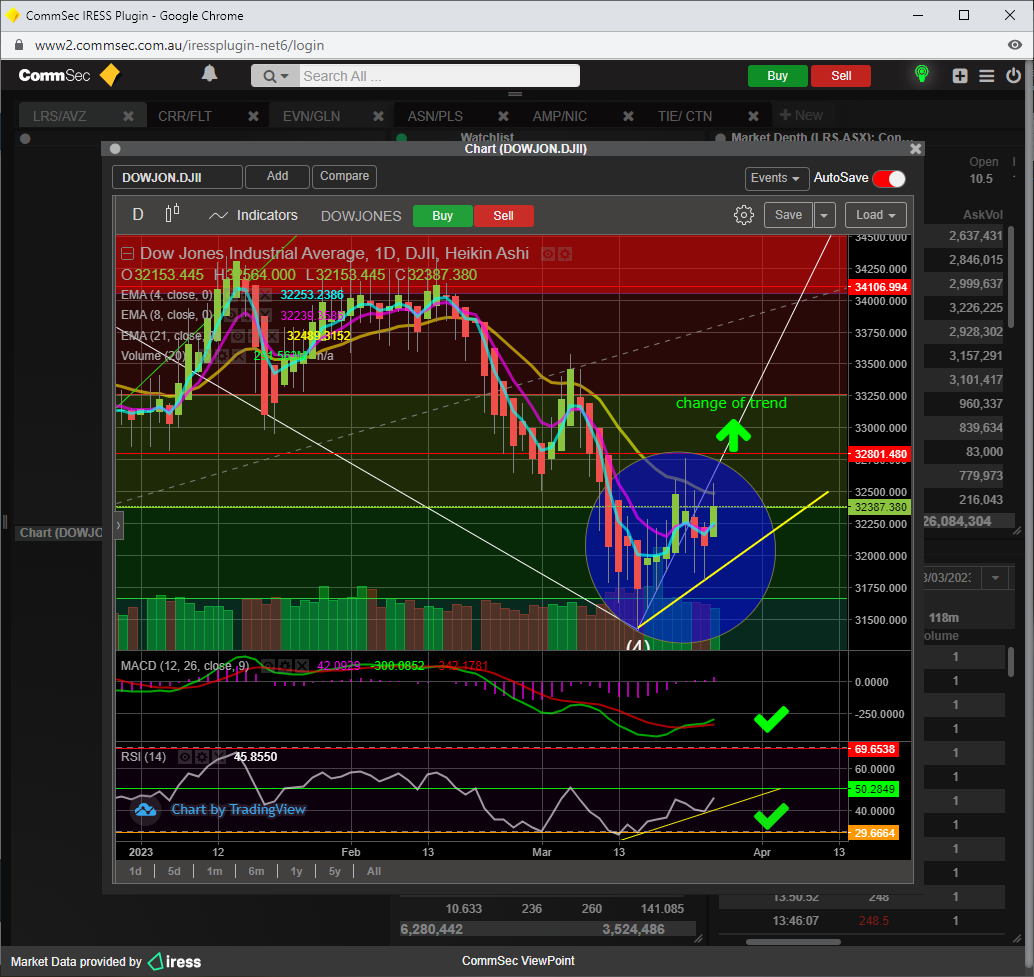Toggle the AutoSave switch
Screen dimensions: 1034x977
888,178
